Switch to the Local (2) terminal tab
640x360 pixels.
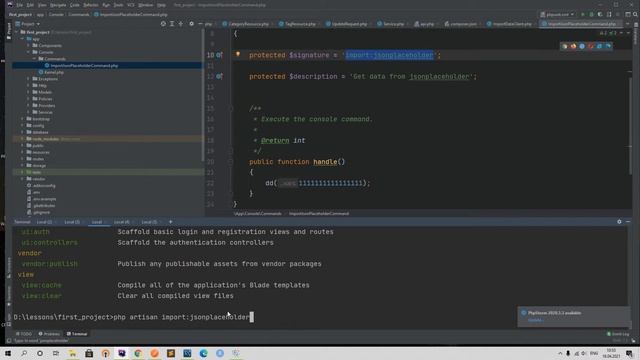tap(44, 222)
